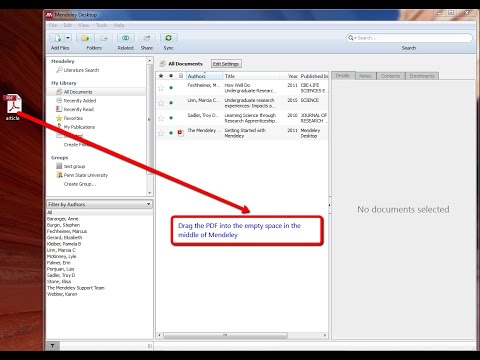Open the Tools menu

point(102,25)
